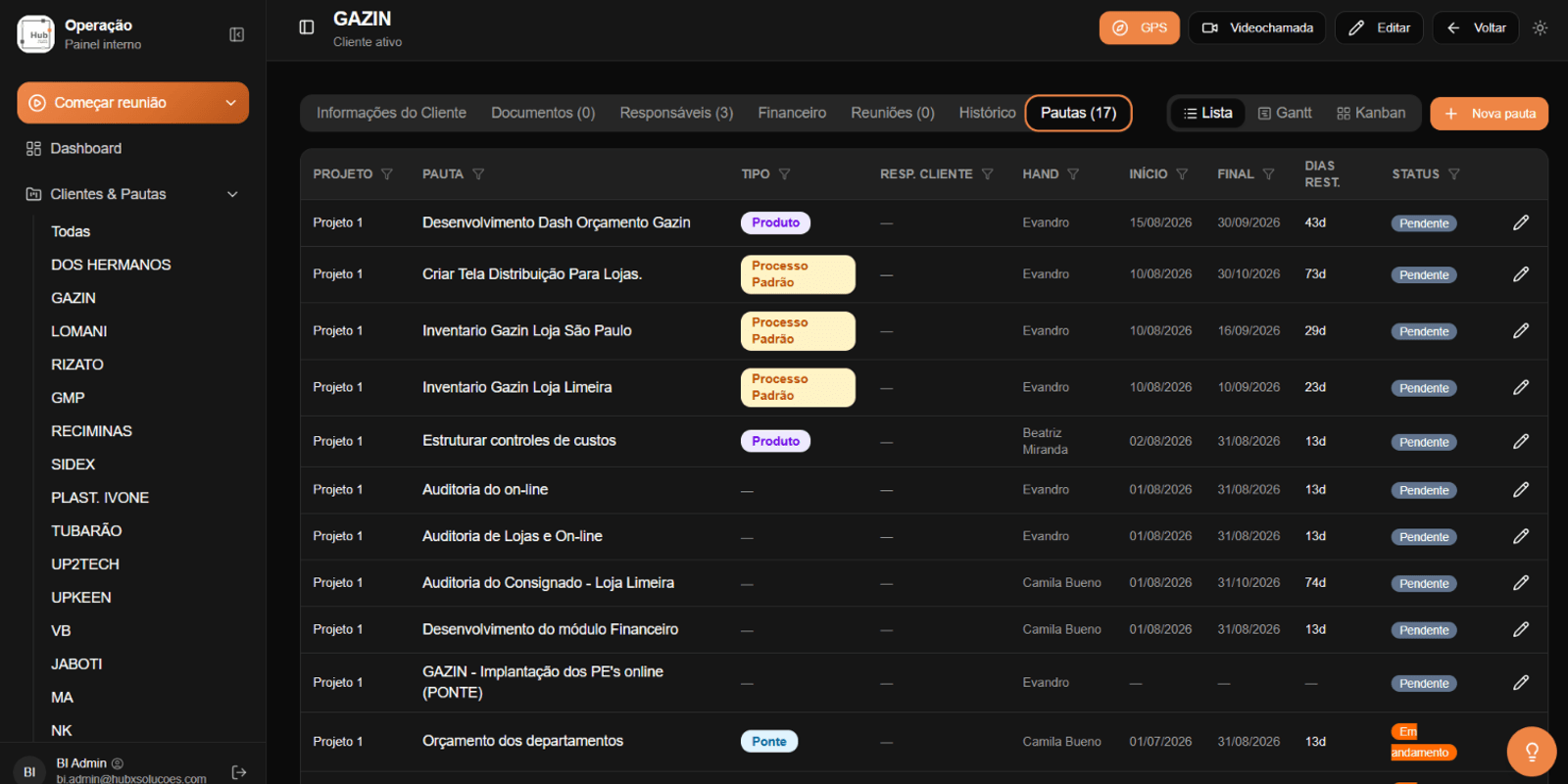The width and height of the screenshot is (1568, 784).
Task: Filter the INÍCIO column
Action: 1182,174
